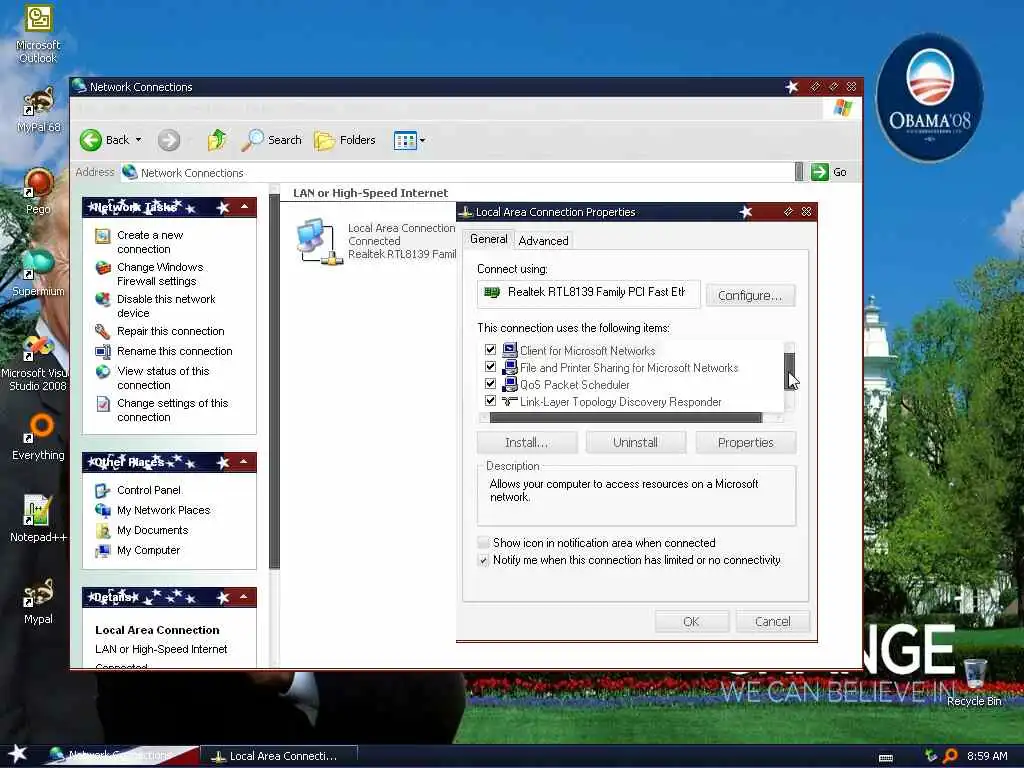Viewport: 1024px width, 768px height.
Task: Select Local Area Connecti... taskbar button
Action: coord(279,756)
